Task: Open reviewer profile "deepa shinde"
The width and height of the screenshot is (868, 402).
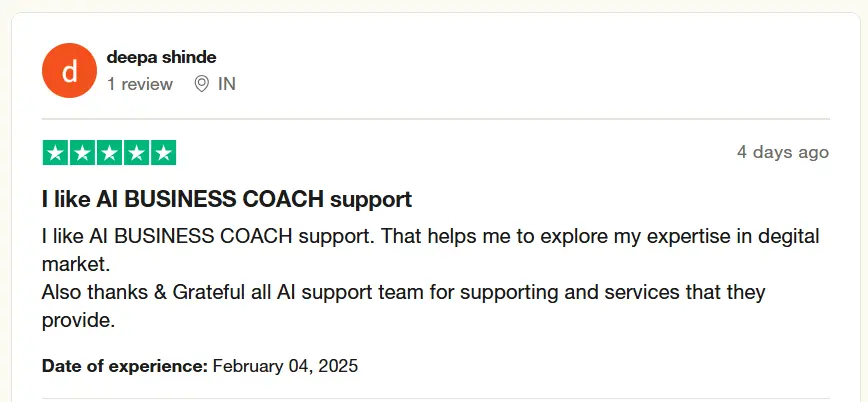Action: tap(161, 57)
